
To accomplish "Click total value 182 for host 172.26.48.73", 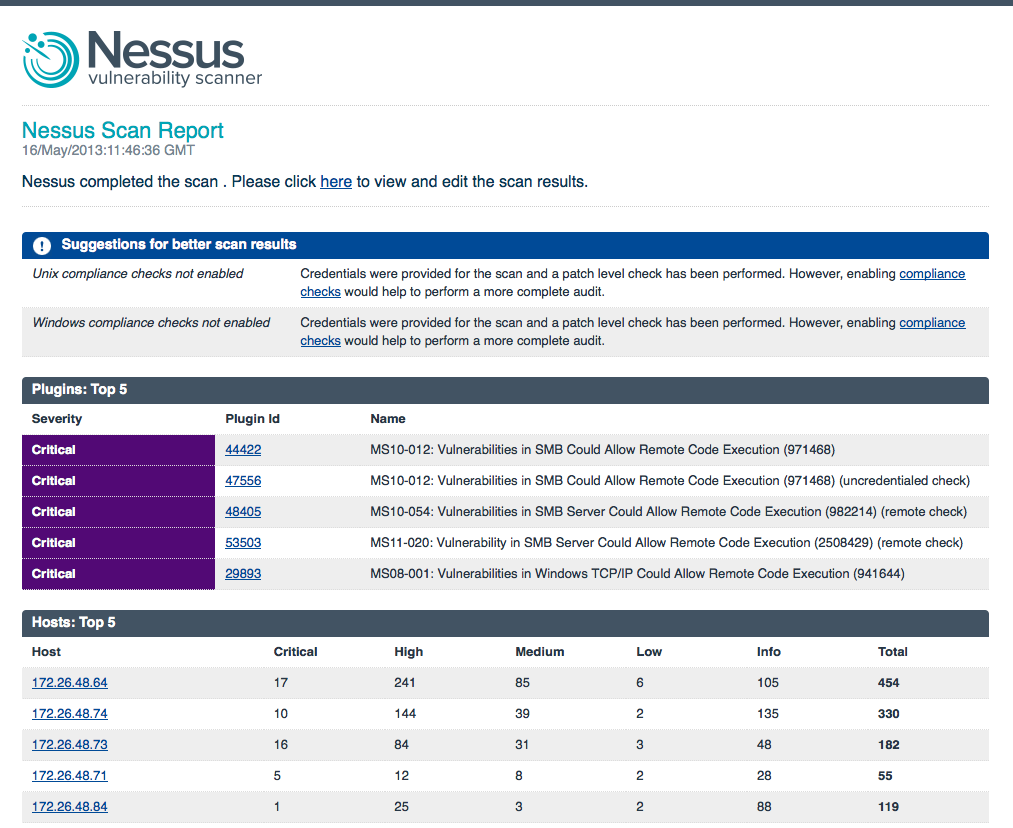I will (888, 745).
